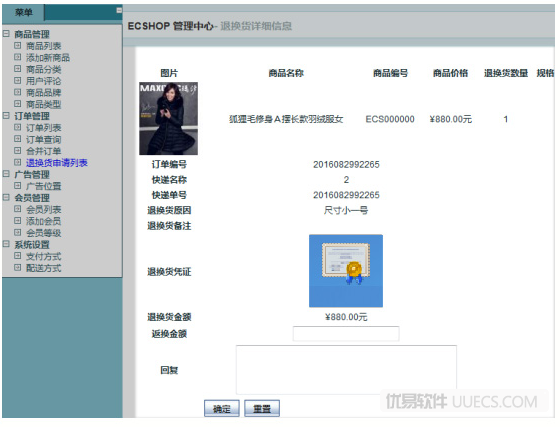
Task: Click the sidebar collapse icon next to 菜单
Action: (x=119, y=10)
